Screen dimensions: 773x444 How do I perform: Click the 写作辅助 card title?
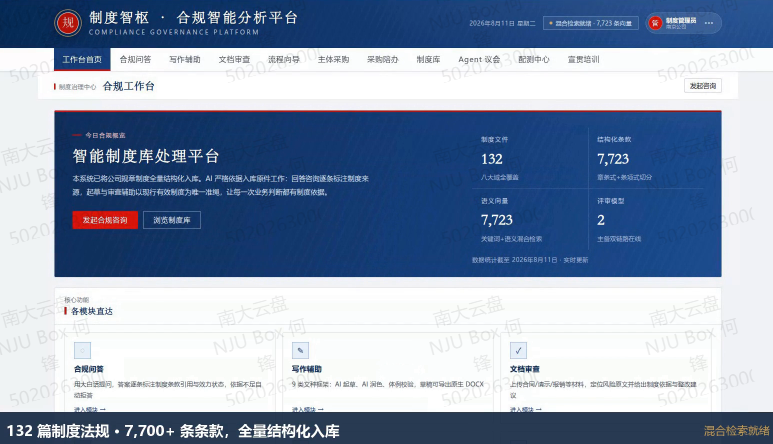click(307, 369)
